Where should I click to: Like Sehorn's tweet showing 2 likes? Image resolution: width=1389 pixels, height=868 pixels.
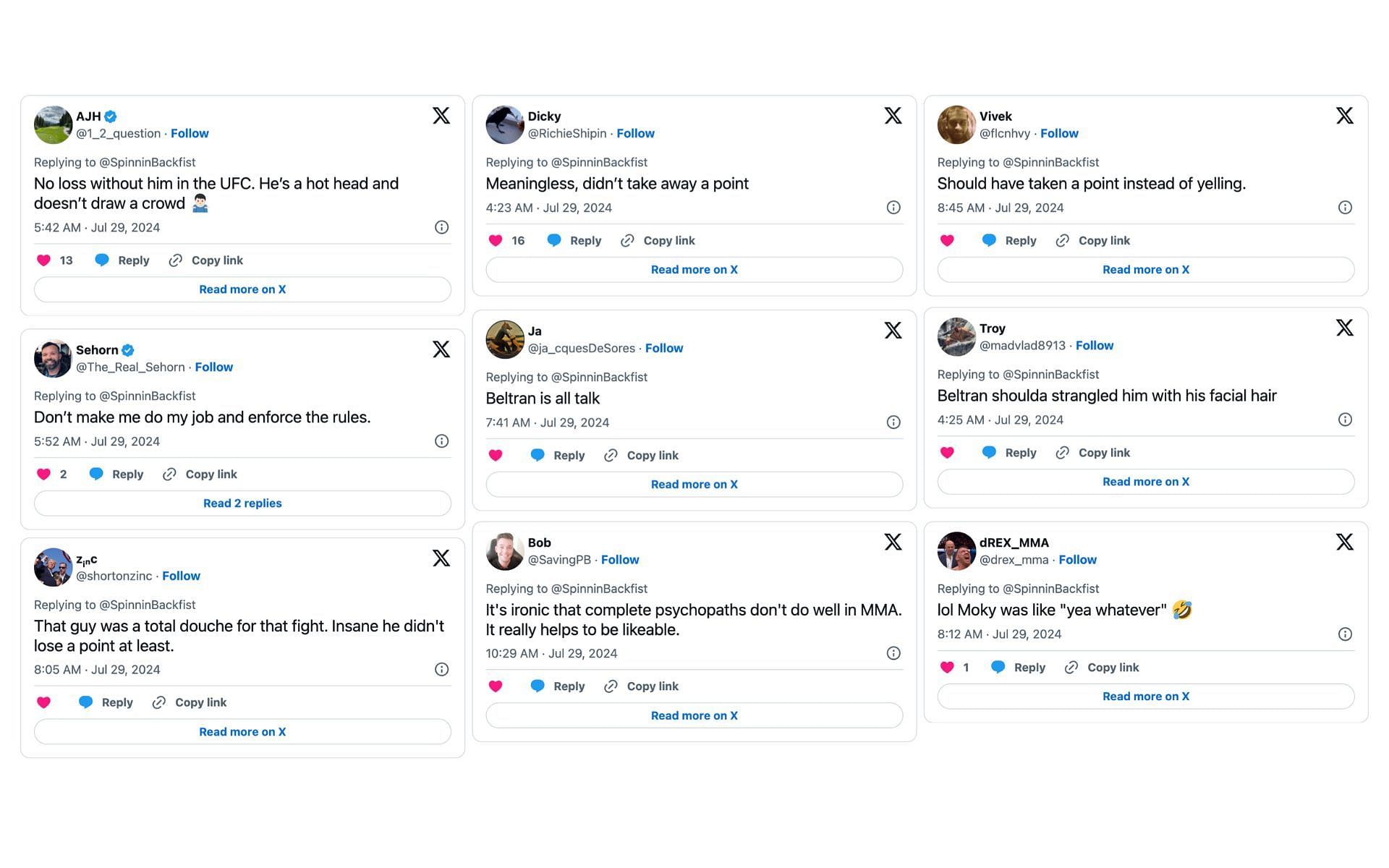click(x=43, y=475)
